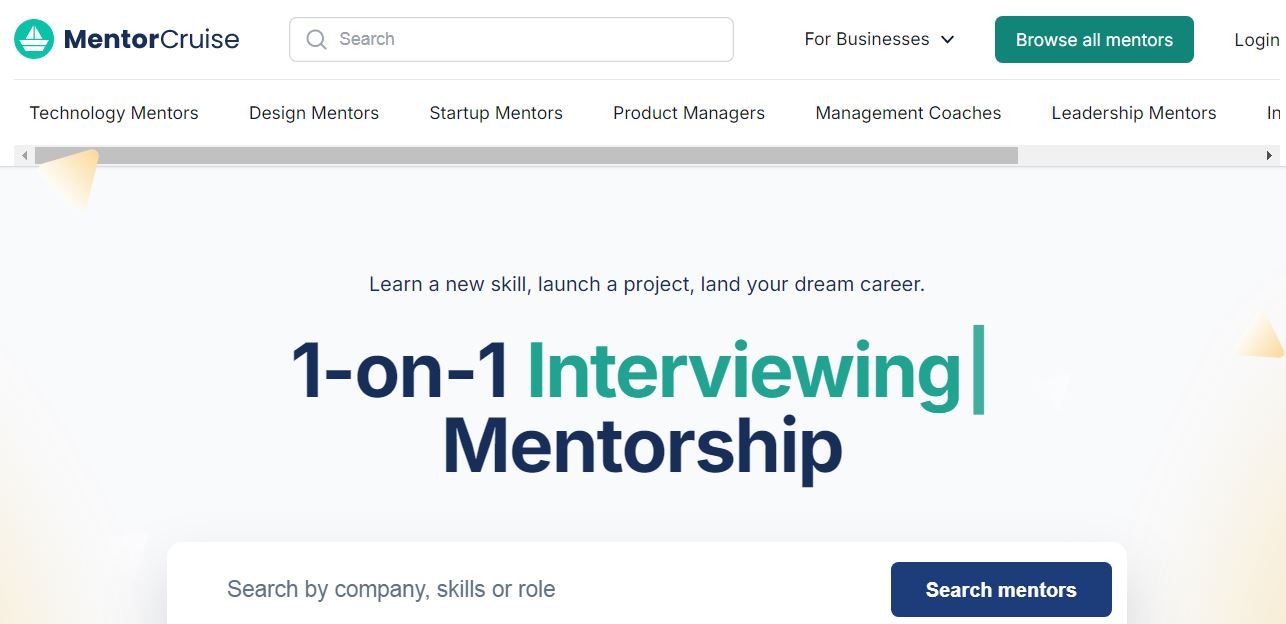This screenshot has width=1286, height=624.
Task: Open Leadership Mentors category
Action: [1134, 113]
